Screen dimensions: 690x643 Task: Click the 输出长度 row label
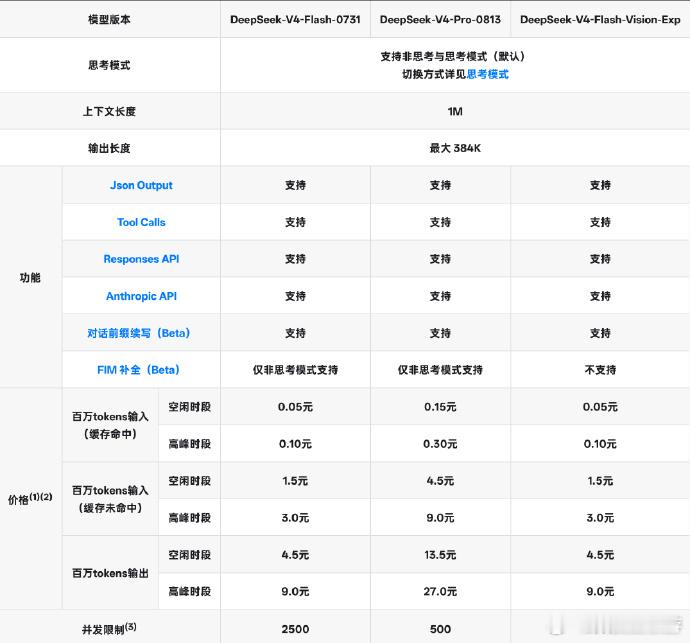tap(109, 148)
